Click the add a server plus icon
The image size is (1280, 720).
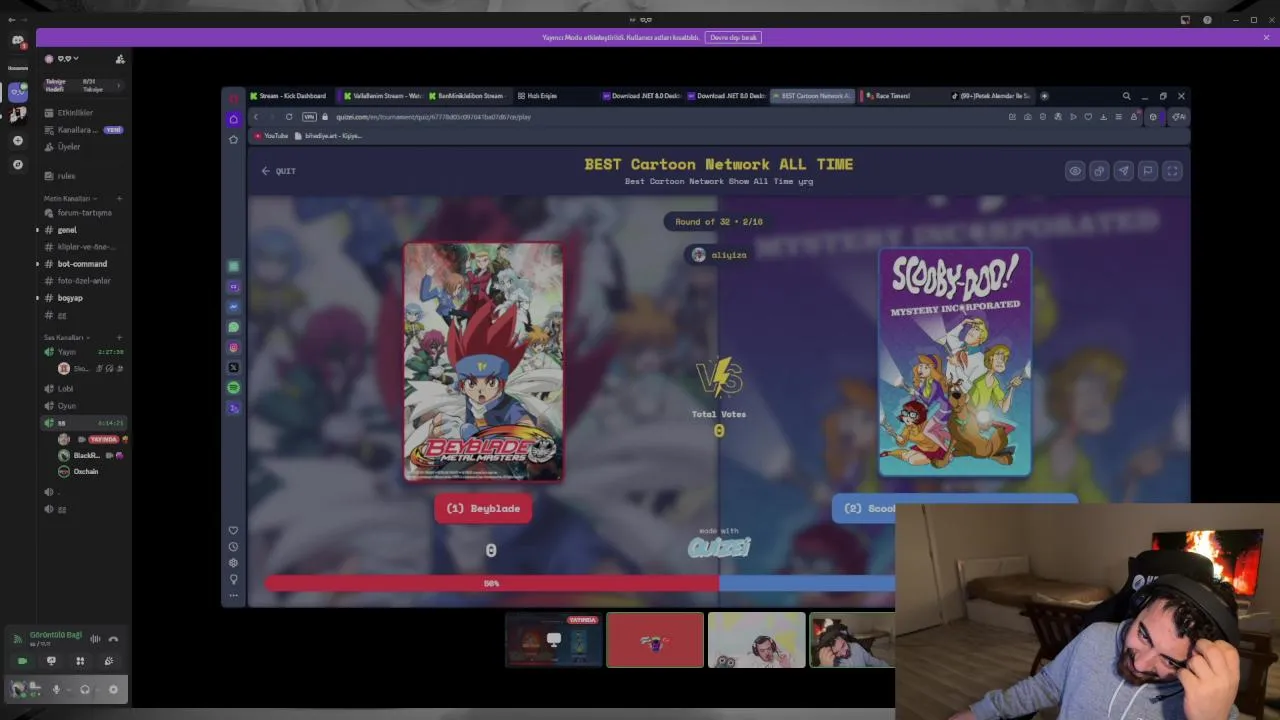[x=17, y=141]
